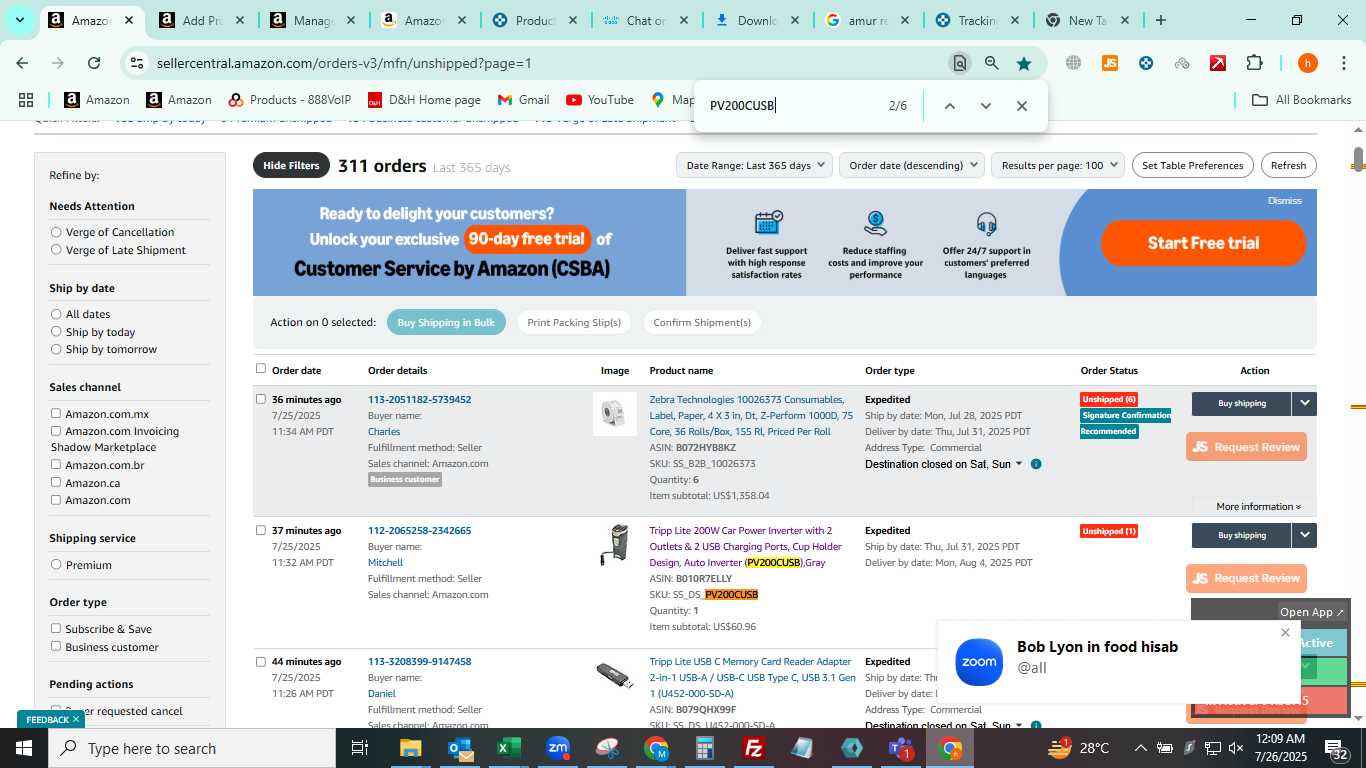Image resolution: width=1366 pixels, height=768 pixels.
Task: Open Order date (descending) sort dropdown
Action: (x=912, y=165)
